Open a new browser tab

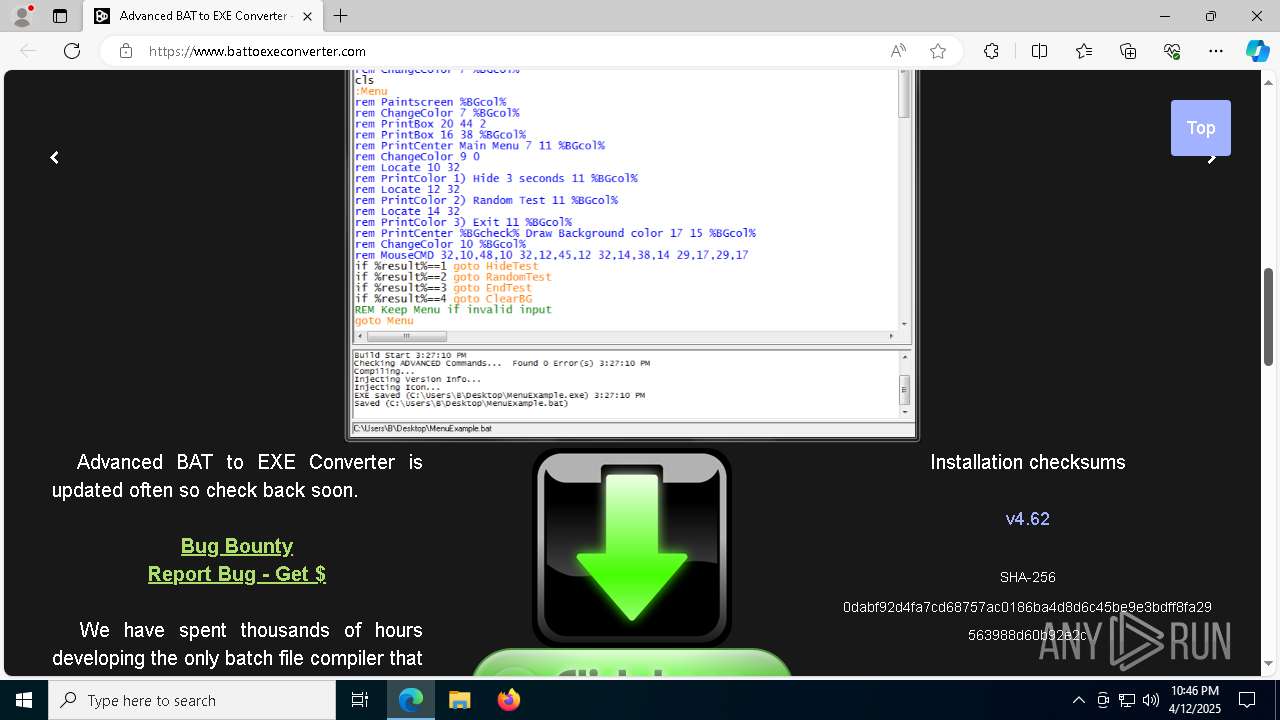point(341,16)
